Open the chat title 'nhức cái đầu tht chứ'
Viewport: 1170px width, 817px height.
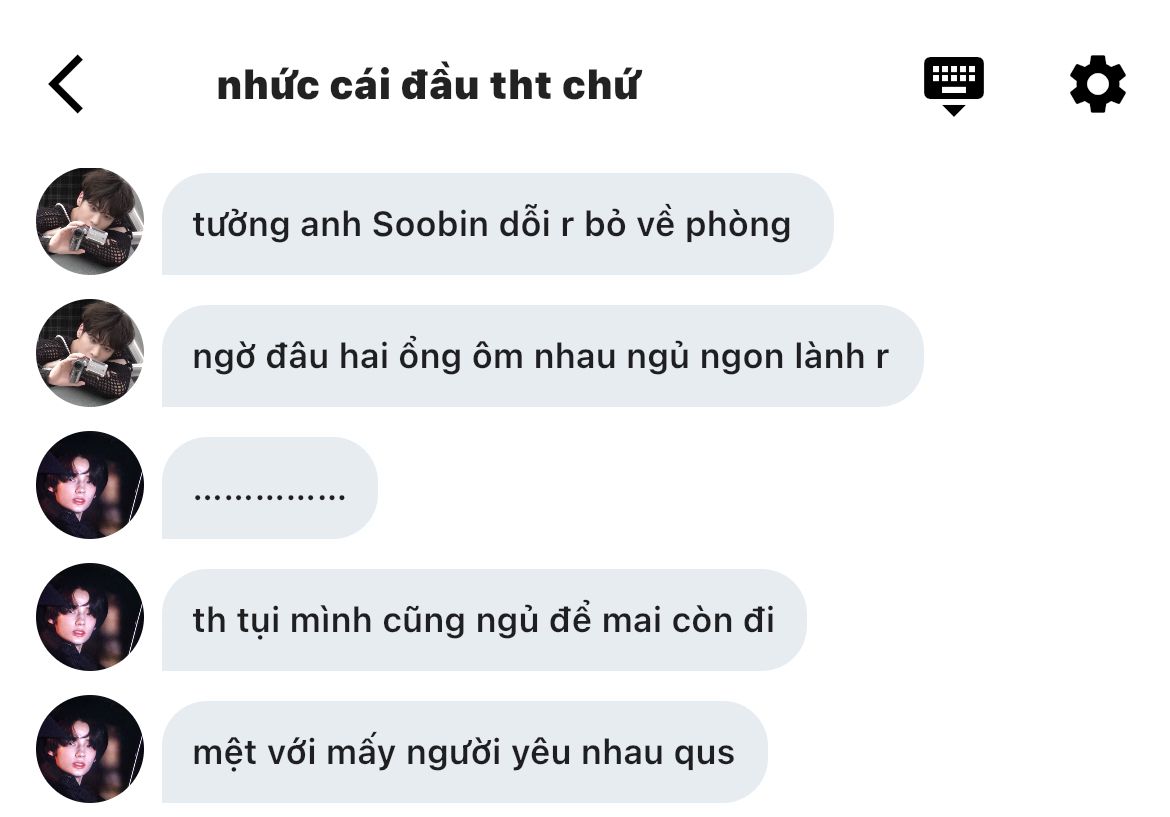[428, 85]
